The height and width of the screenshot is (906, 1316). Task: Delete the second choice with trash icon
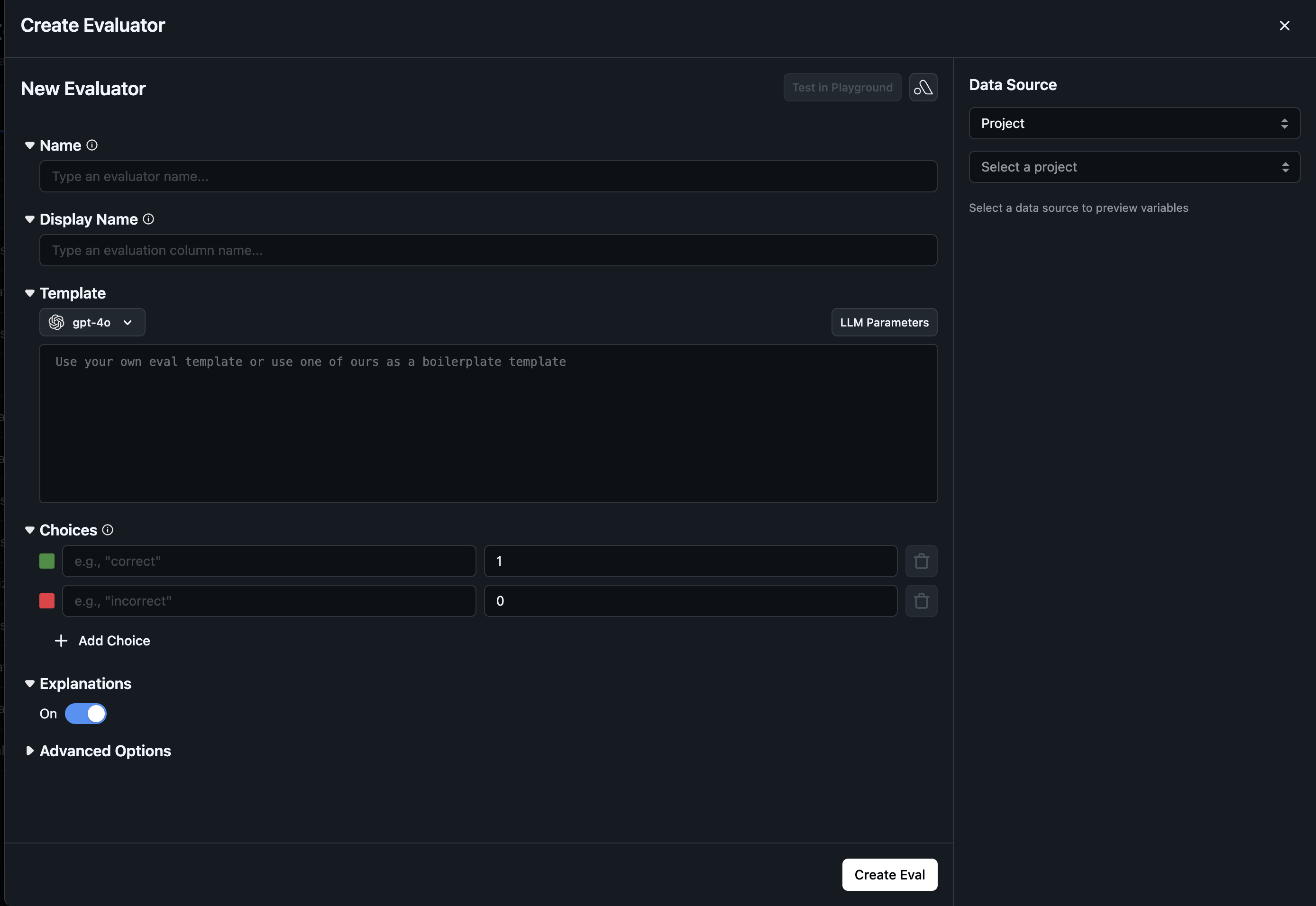click(x=921, y=600)
